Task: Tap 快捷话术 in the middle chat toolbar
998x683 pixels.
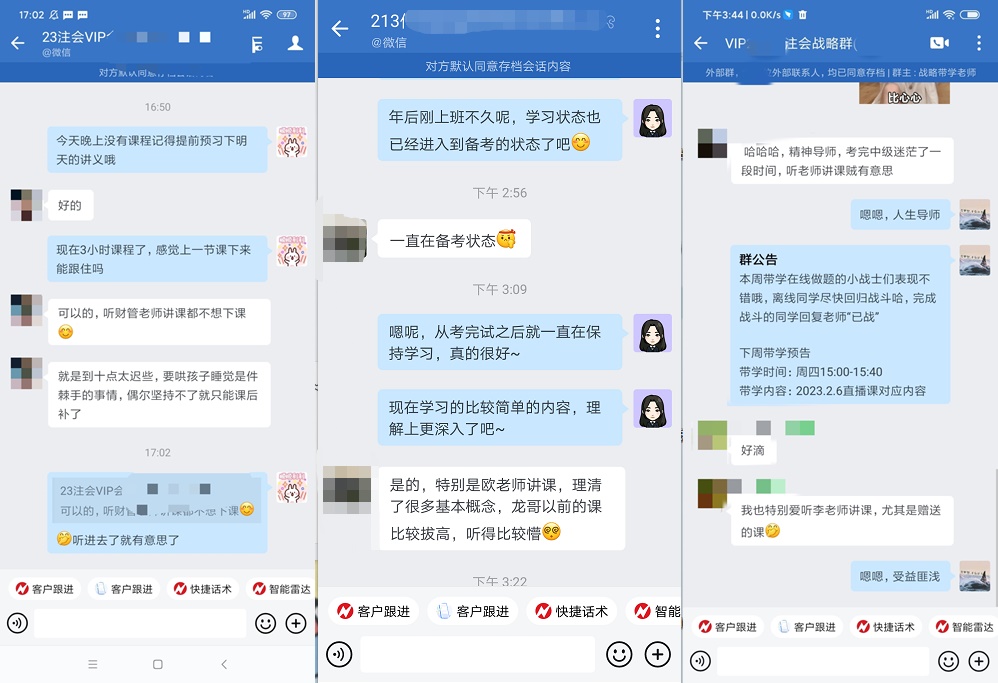Action: click(x=572, y=611)
